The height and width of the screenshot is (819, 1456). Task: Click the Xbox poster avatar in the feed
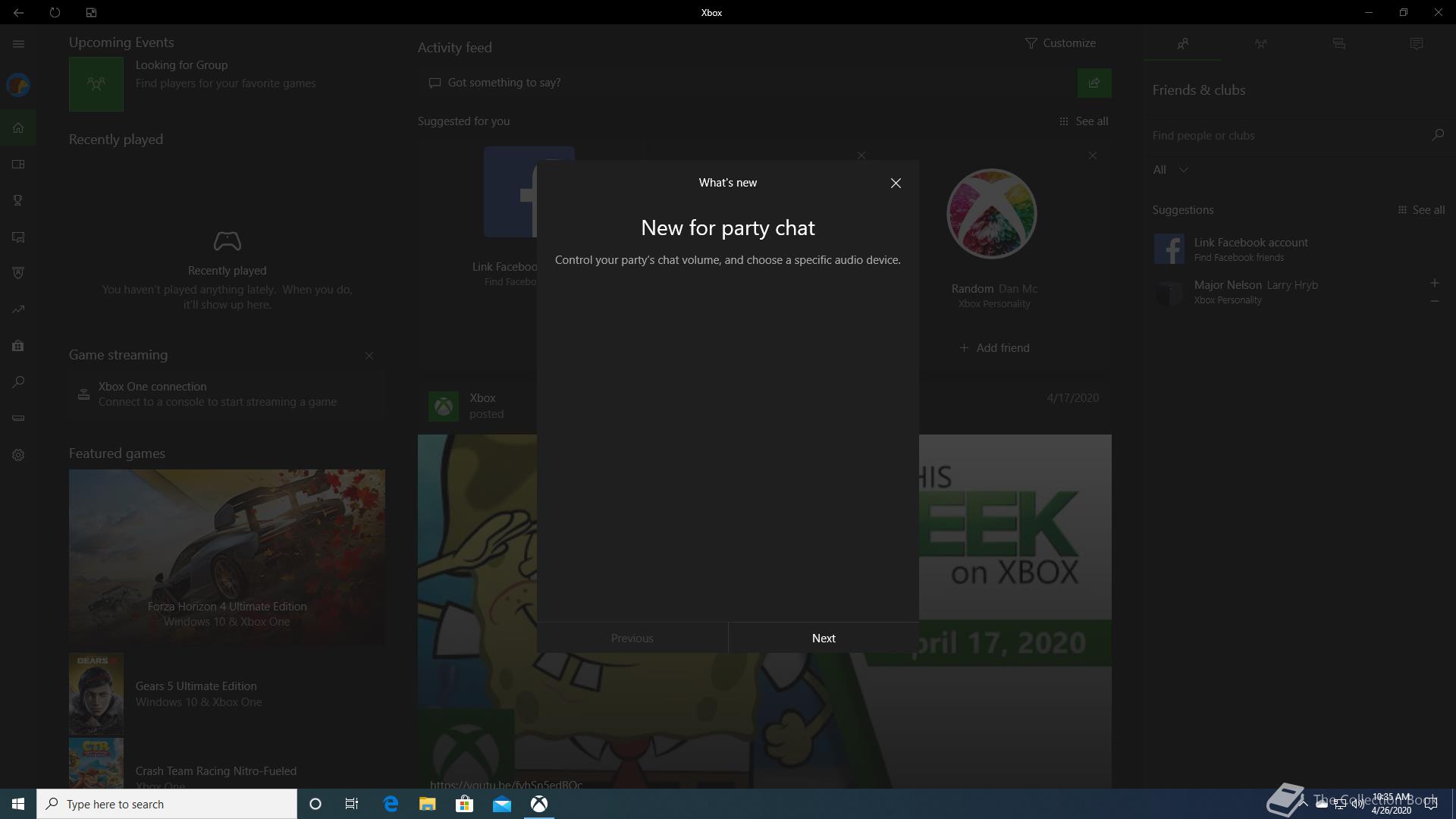[x=443, y=406]
